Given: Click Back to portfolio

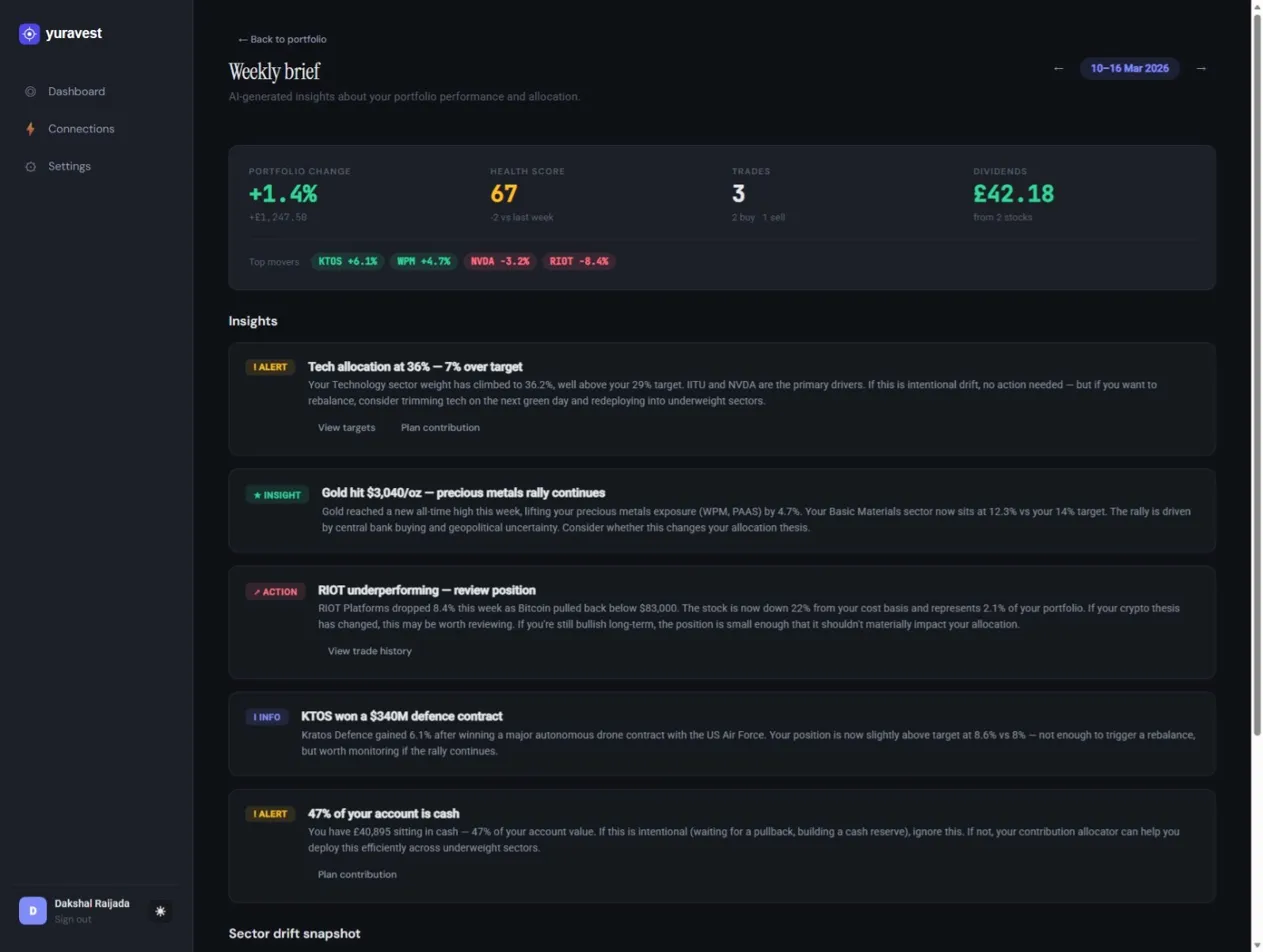Looking at the screenshot, I should [x=282, y=39].
